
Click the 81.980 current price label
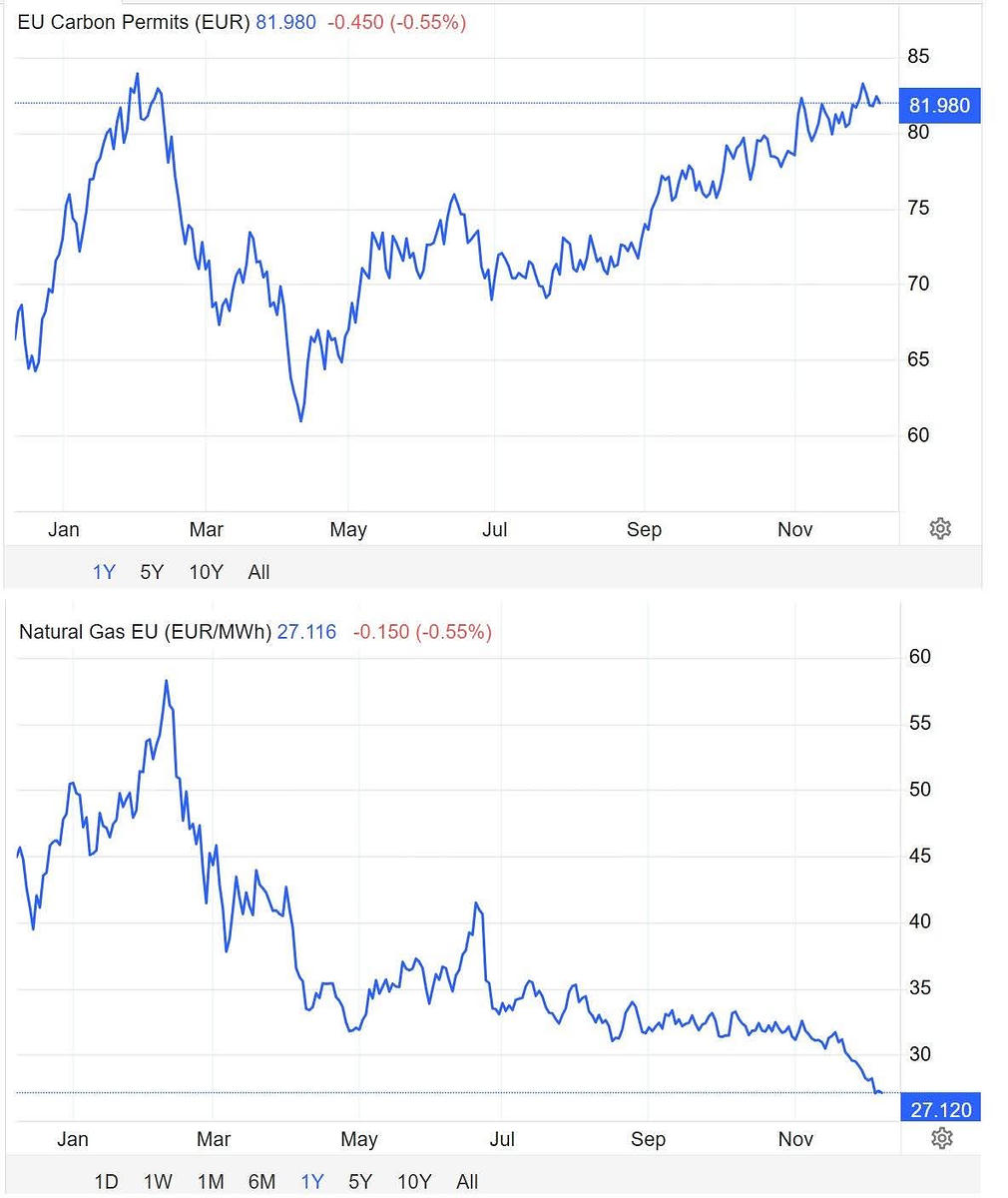[x=939, y=105]
